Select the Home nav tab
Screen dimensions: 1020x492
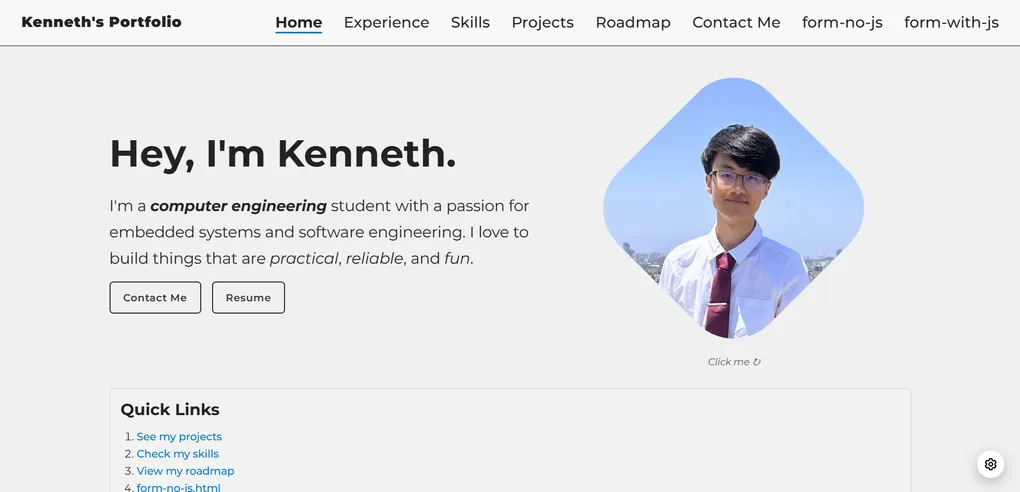point(298,22)
